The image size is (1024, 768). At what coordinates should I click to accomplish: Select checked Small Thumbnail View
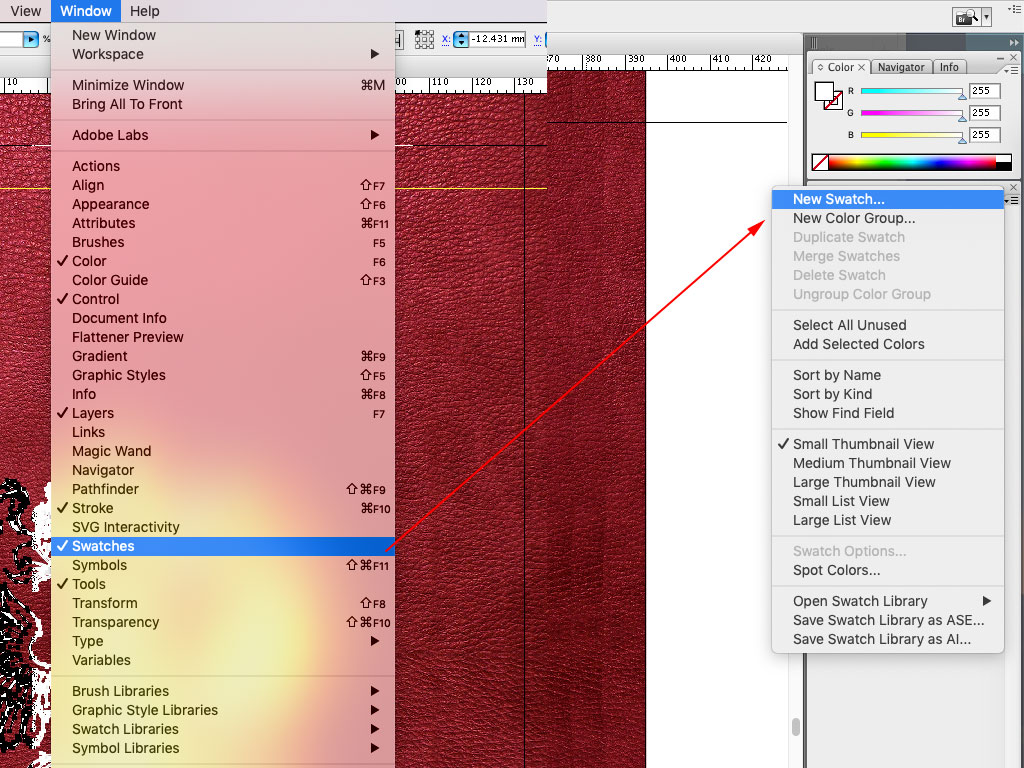[x=888, y=444]
